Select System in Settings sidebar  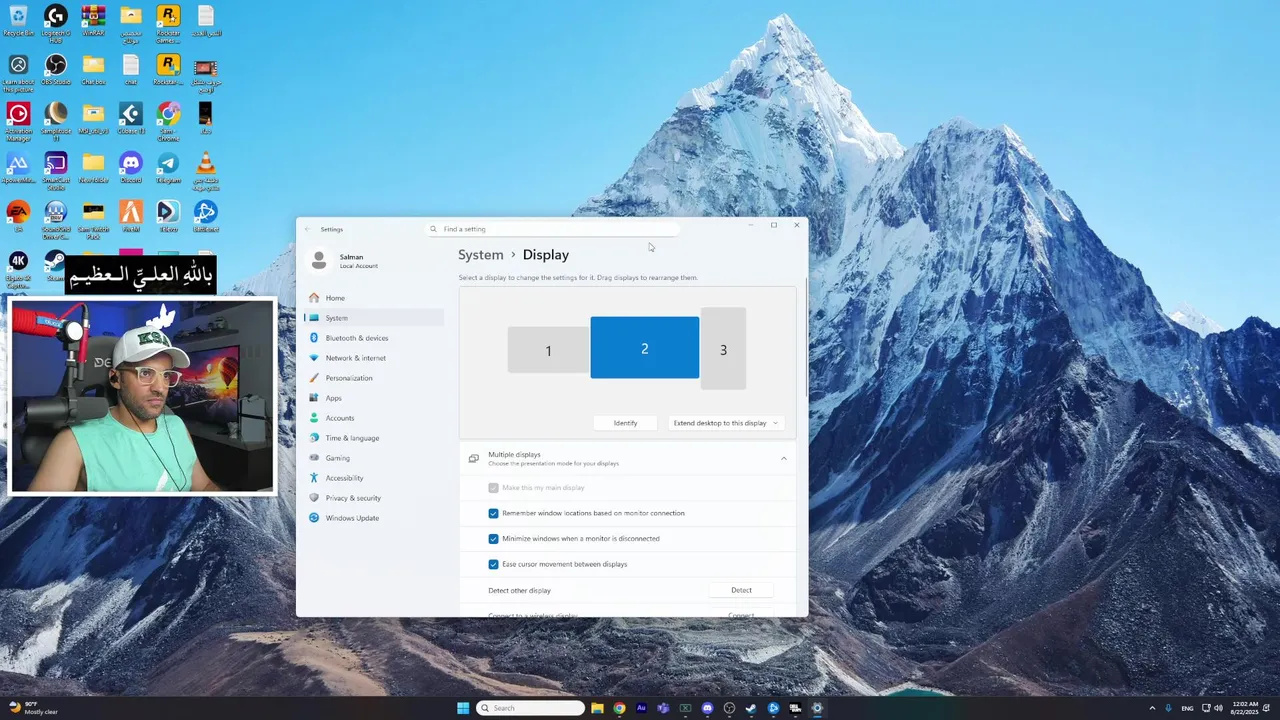click(x=375, y=318)
